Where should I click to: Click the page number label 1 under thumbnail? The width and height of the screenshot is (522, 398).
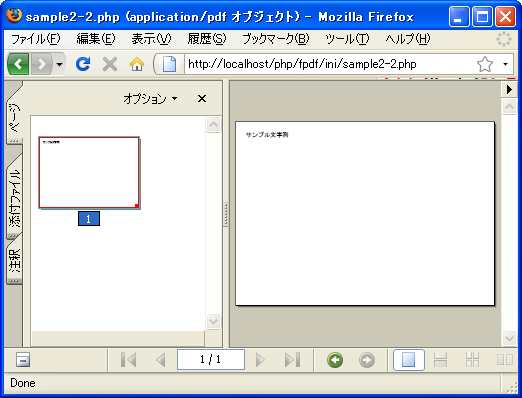point(89,219)
